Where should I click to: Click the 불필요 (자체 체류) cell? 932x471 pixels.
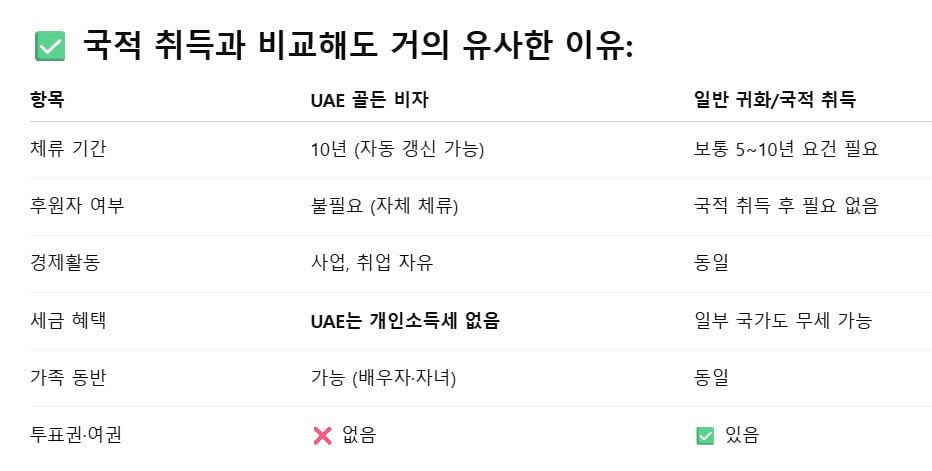pyautogui.click(x=385, y=206)
